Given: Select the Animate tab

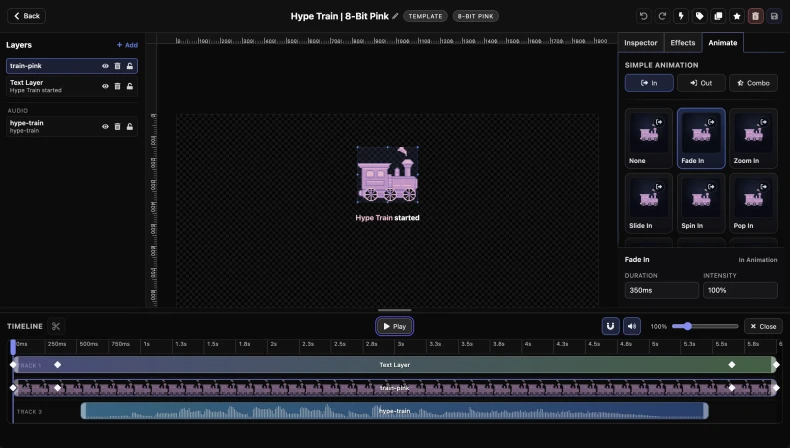Looking at the screenshot, I should [722, 43].
